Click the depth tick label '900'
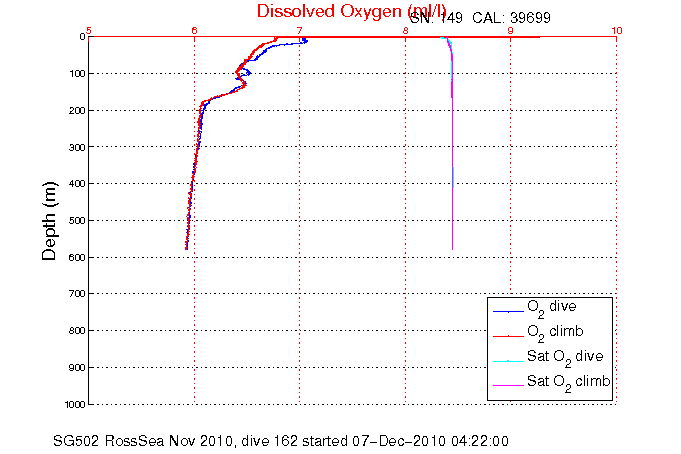The width and height of the screenshot is (681, 454). coord(77,368)
